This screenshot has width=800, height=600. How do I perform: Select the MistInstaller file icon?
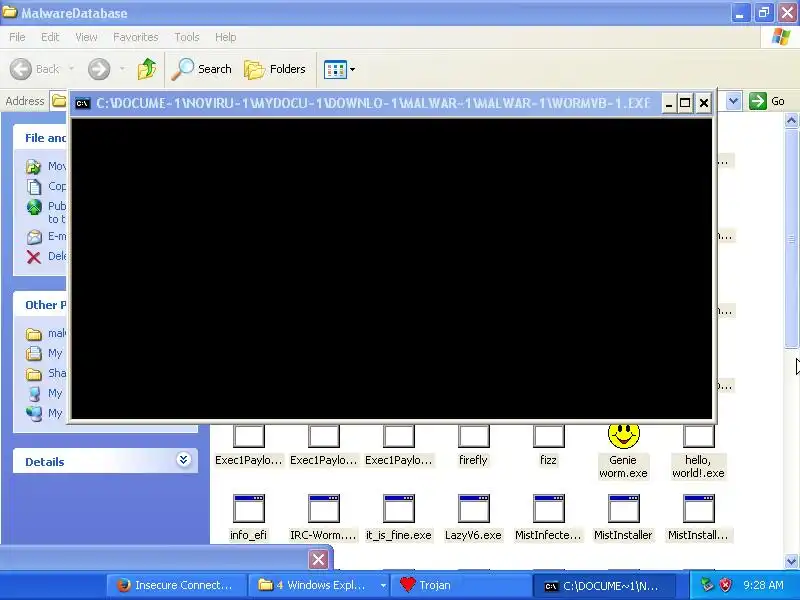tap(623, 508)
